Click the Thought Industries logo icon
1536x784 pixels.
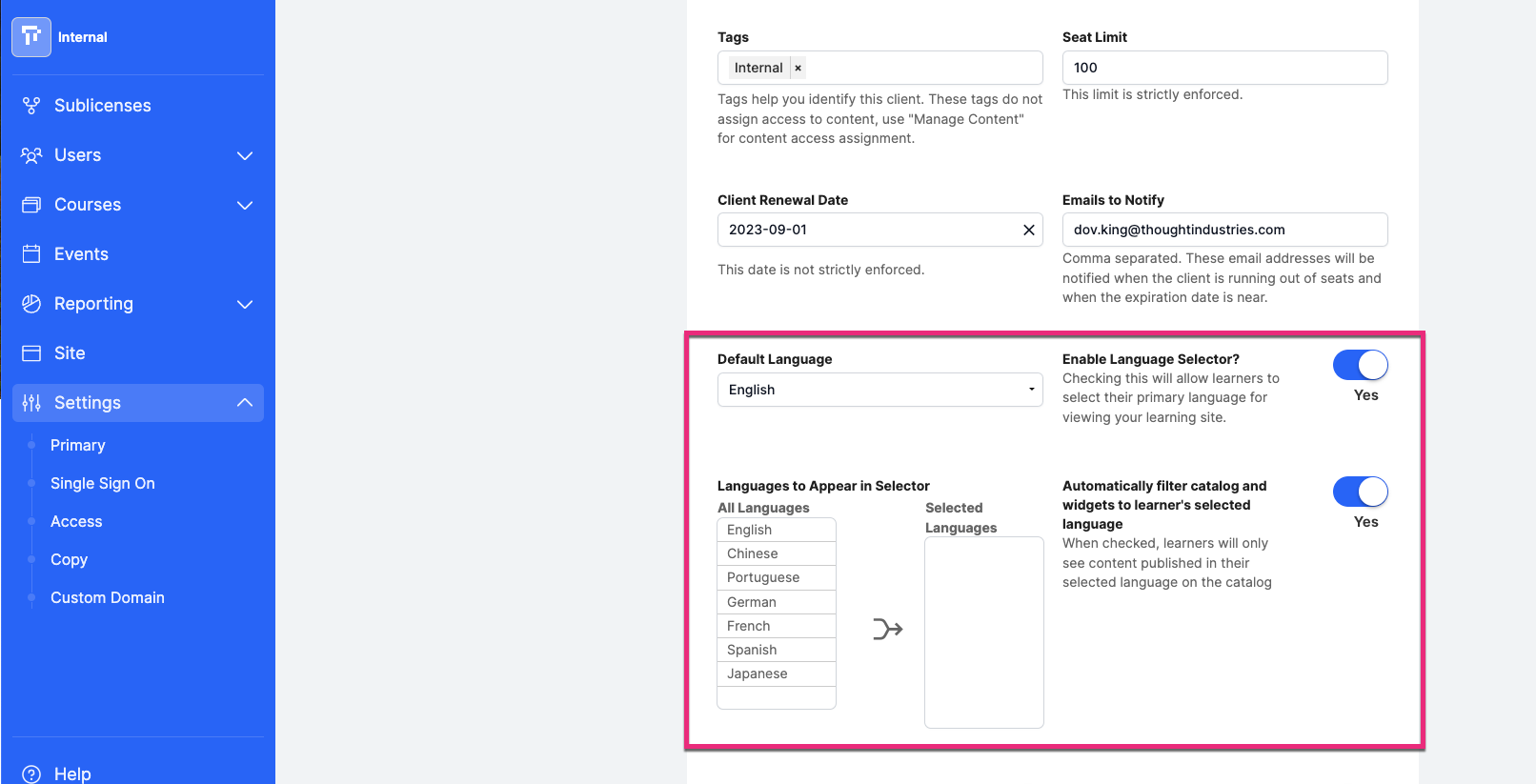[x=31, y=37]
